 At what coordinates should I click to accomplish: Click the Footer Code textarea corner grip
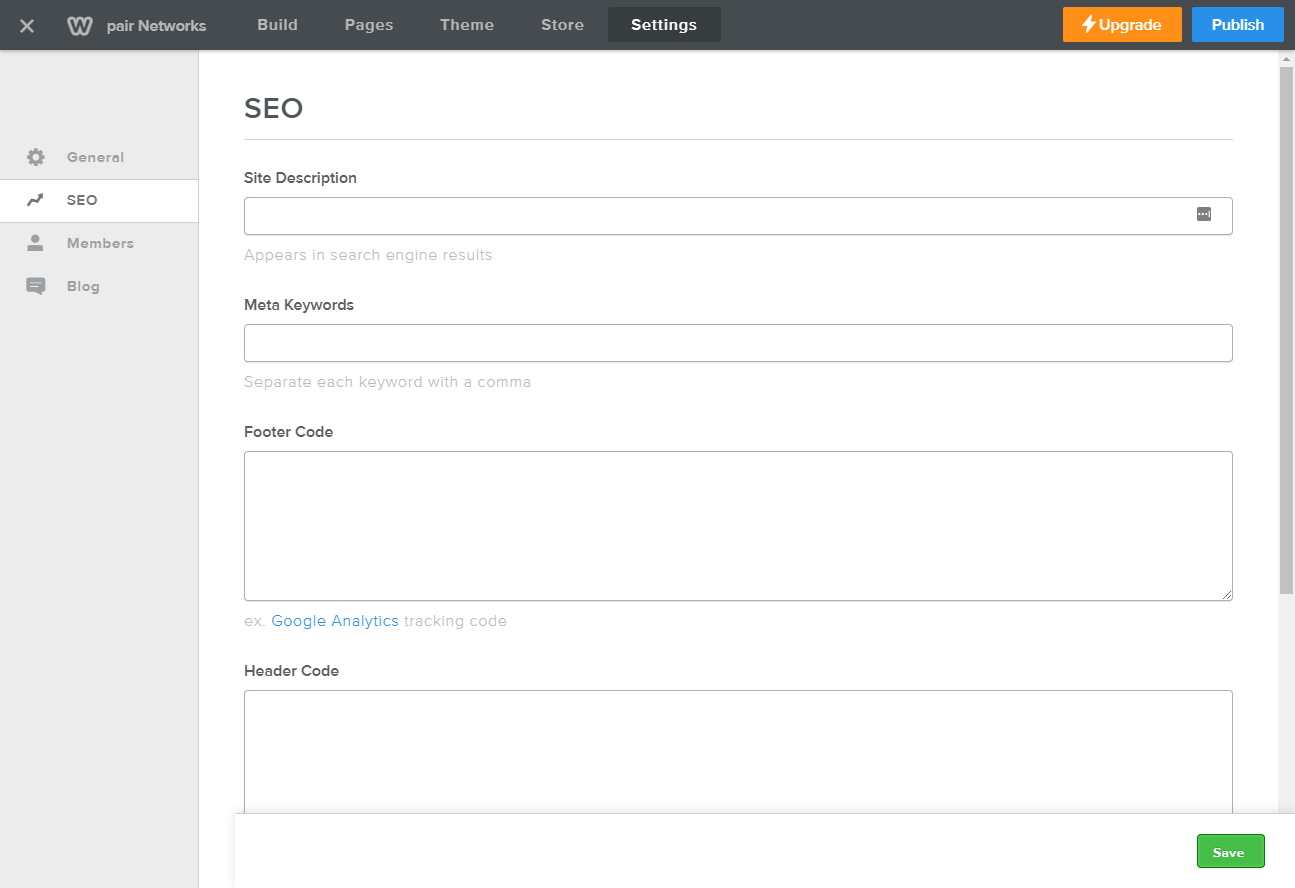tap(1226, 594)
